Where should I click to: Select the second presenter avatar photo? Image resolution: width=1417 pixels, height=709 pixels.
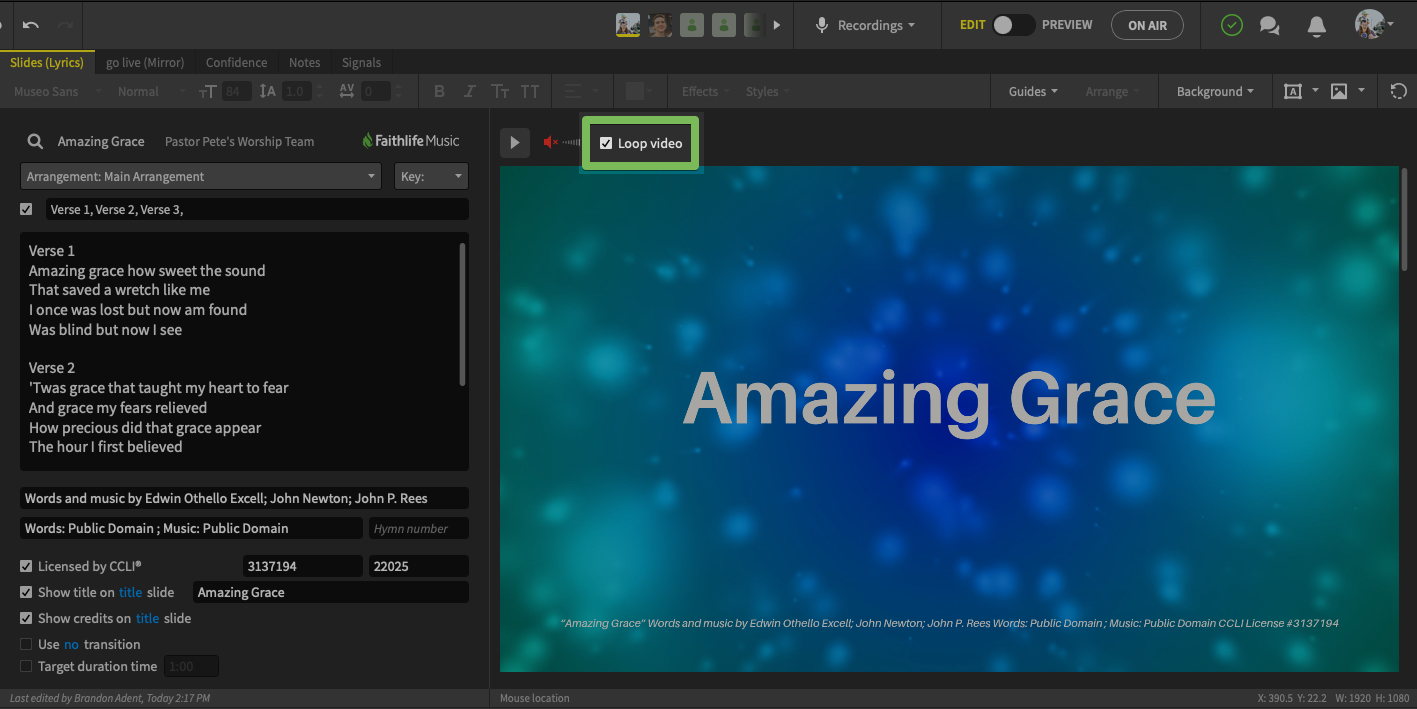point(660,25)
